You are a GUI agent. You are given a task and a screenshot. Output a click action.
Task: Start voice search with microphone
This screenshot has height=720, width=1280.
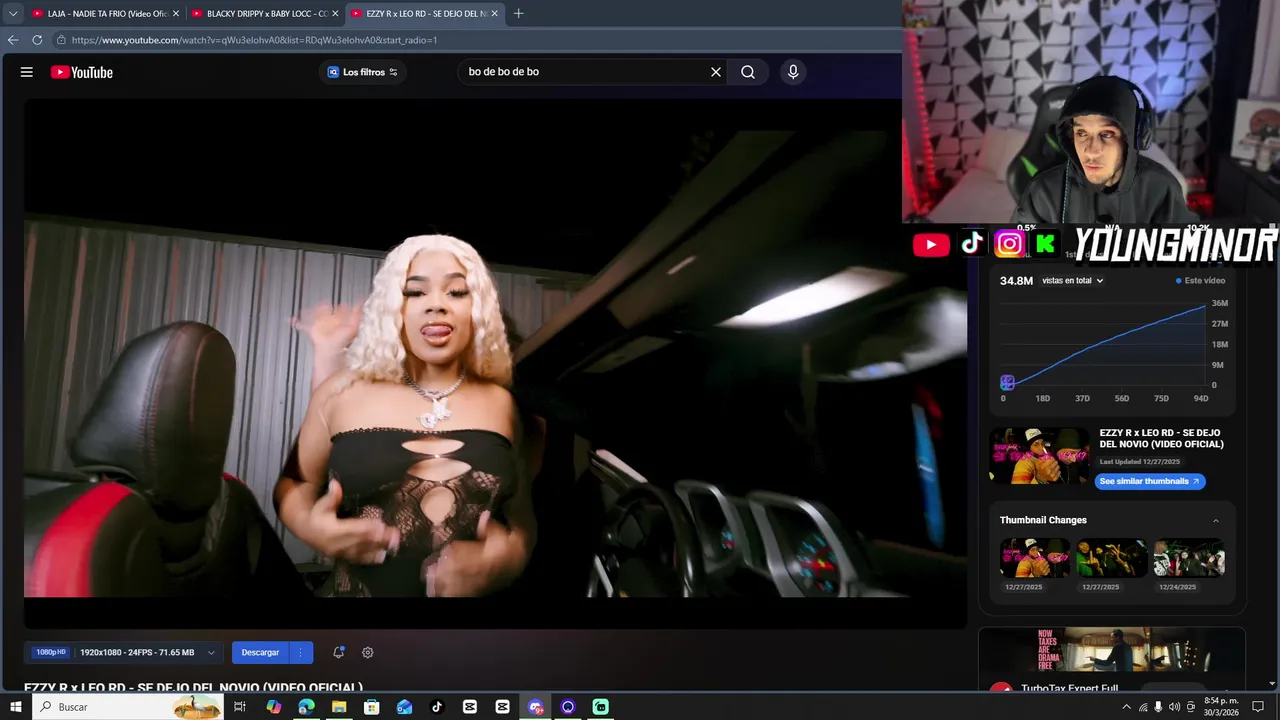(793, 72)
